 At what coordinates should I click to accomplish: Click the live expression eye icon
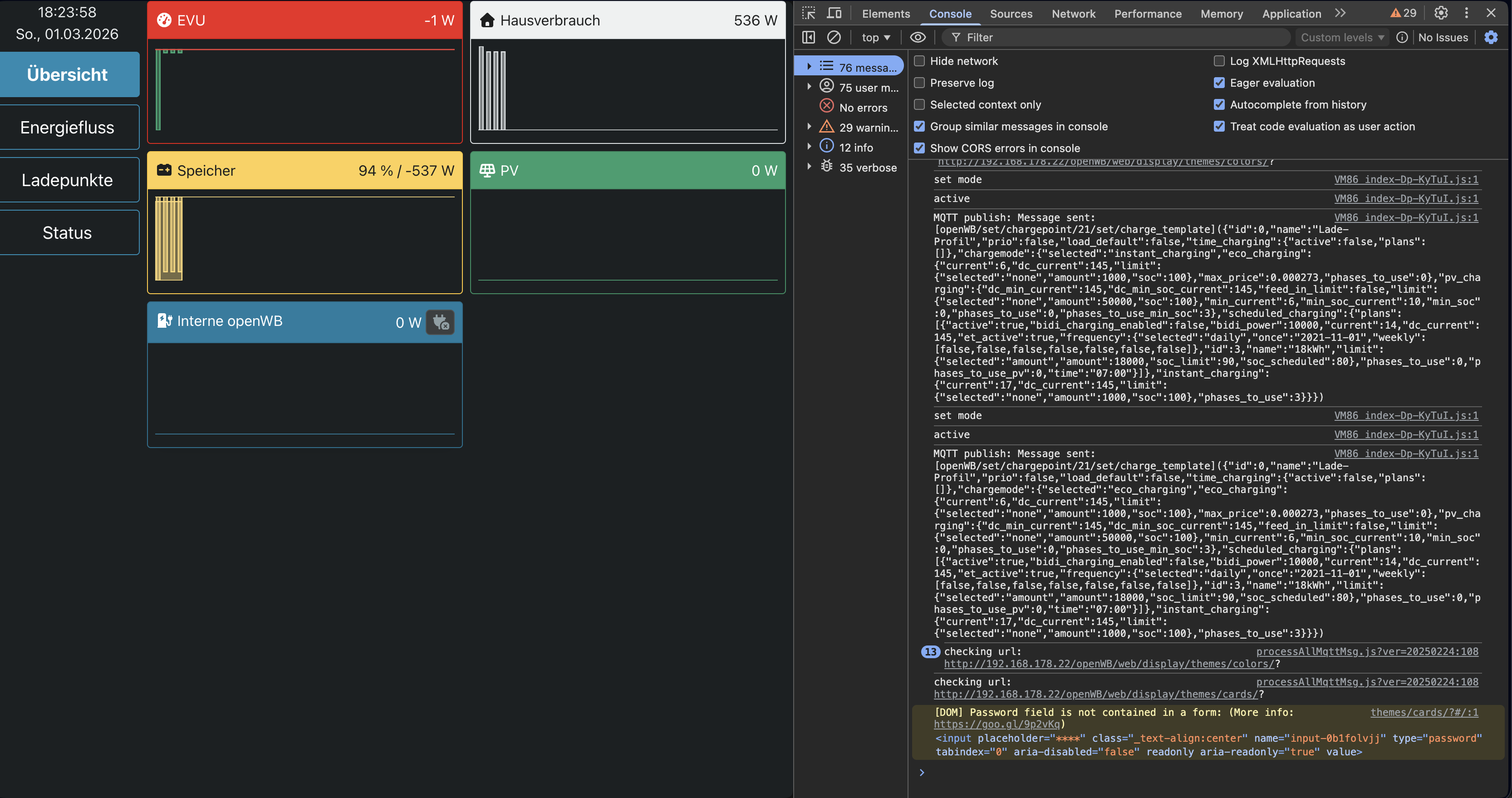point(918,37)
